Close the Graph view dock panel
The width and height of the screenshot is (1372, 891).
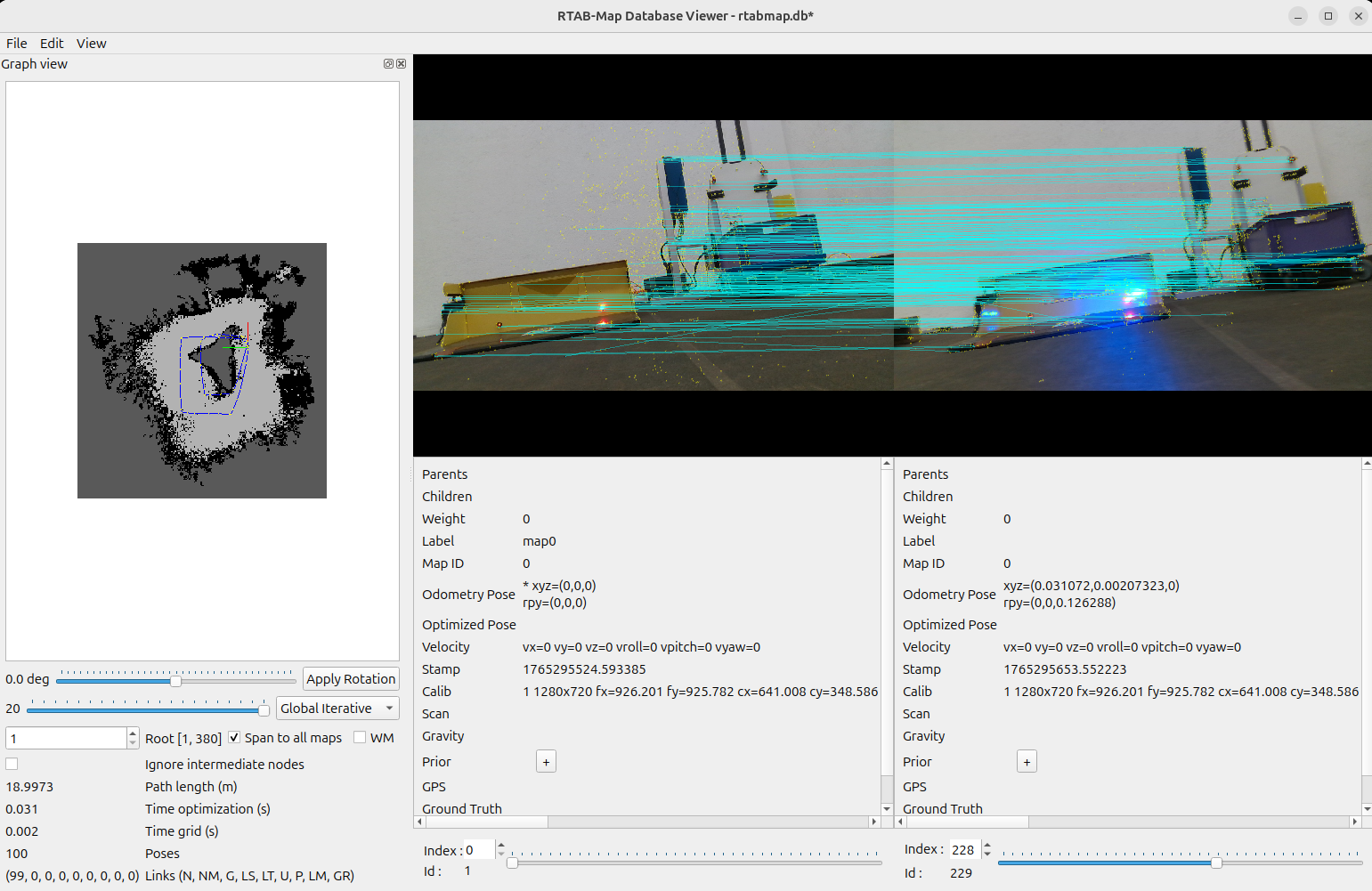coord(402,64)
